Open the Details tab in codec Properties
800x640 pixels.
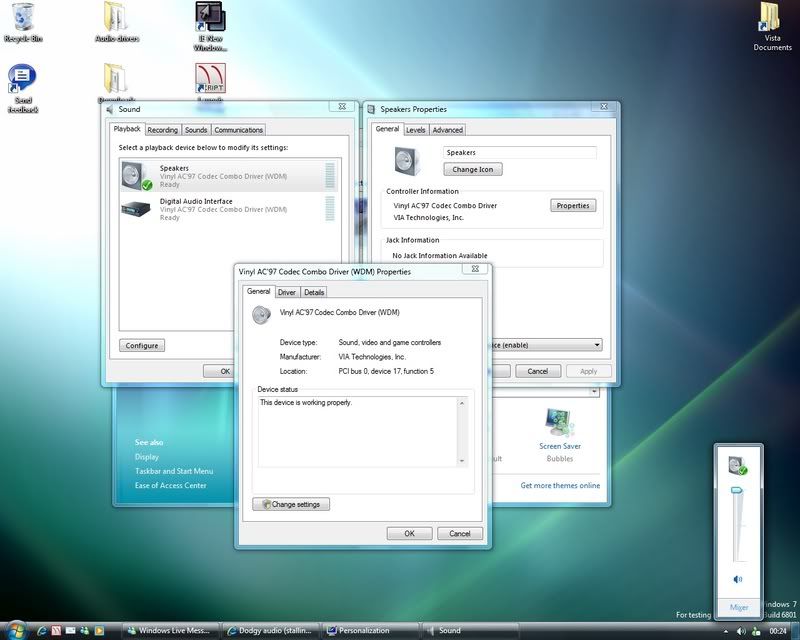click(314, 292)
